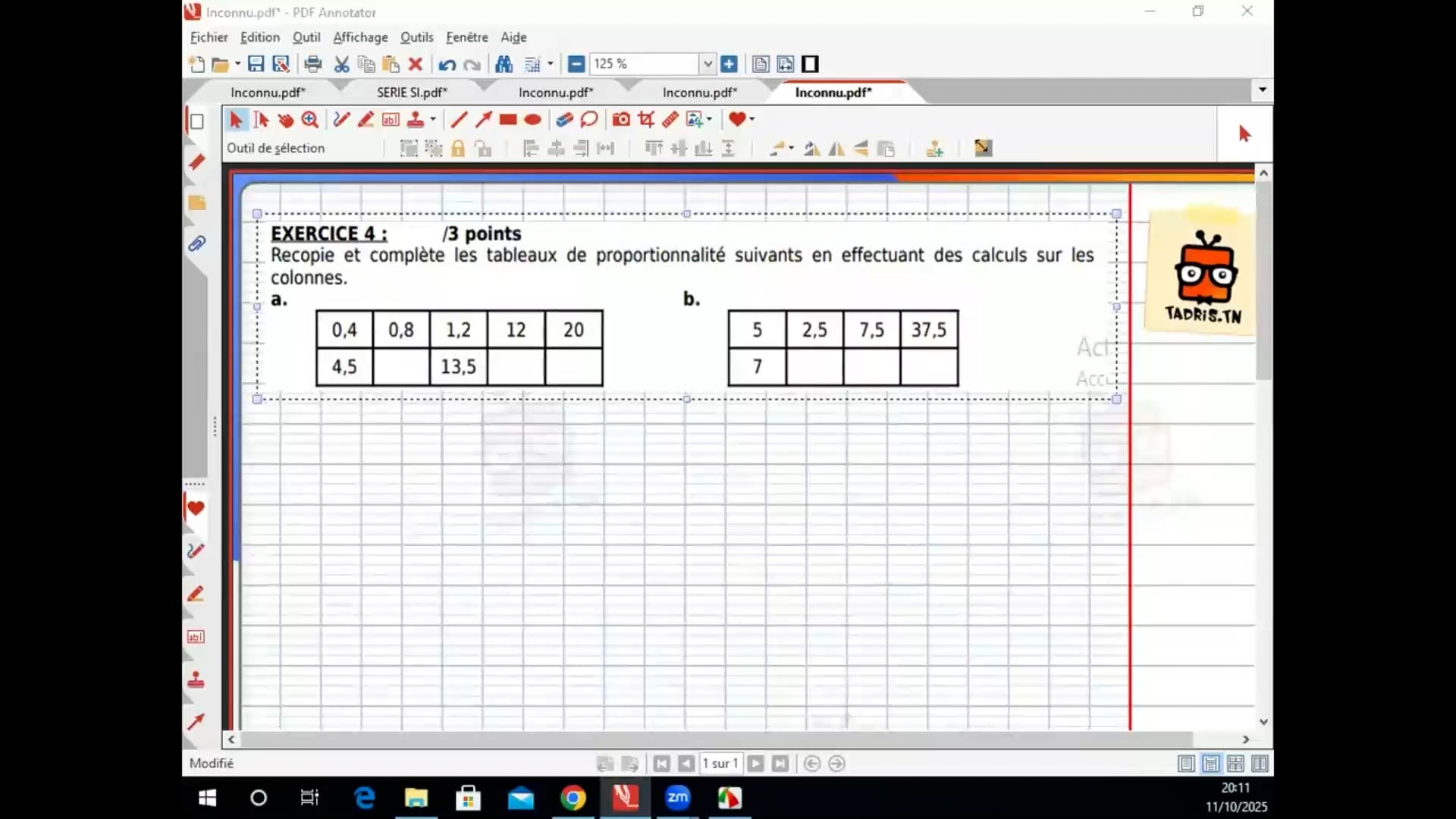Pick the Lasso selection tool
Image resolution: width=1456 pixels, height=819 pixels.
(588, 119)
